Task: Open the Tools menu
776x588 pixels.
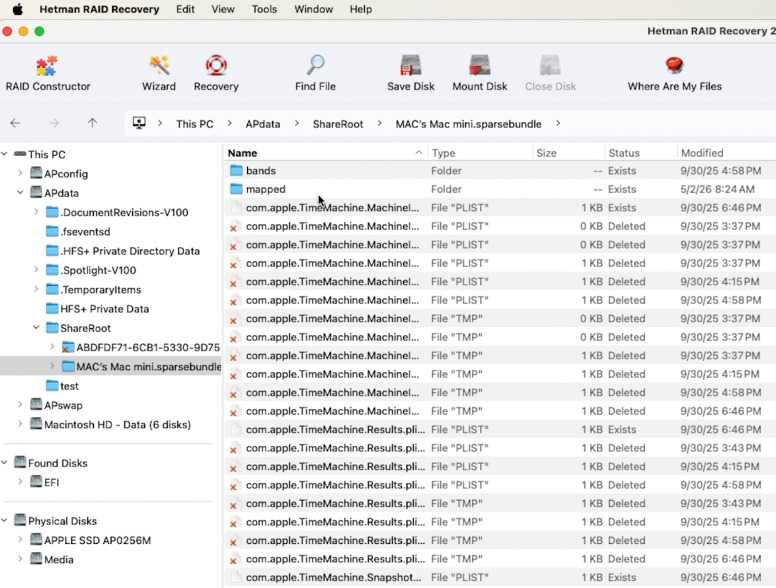Action: coord(264,9)
